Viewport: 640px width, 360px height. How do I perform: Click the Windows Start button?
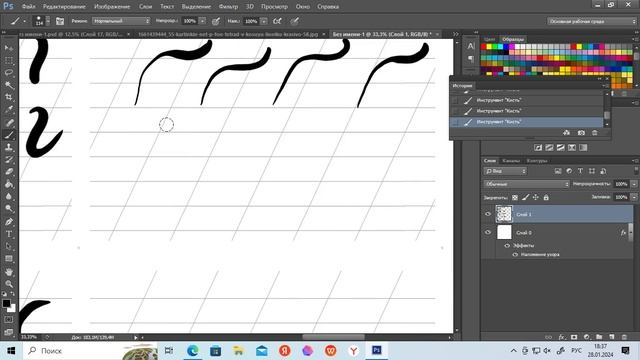coord(11,351)
